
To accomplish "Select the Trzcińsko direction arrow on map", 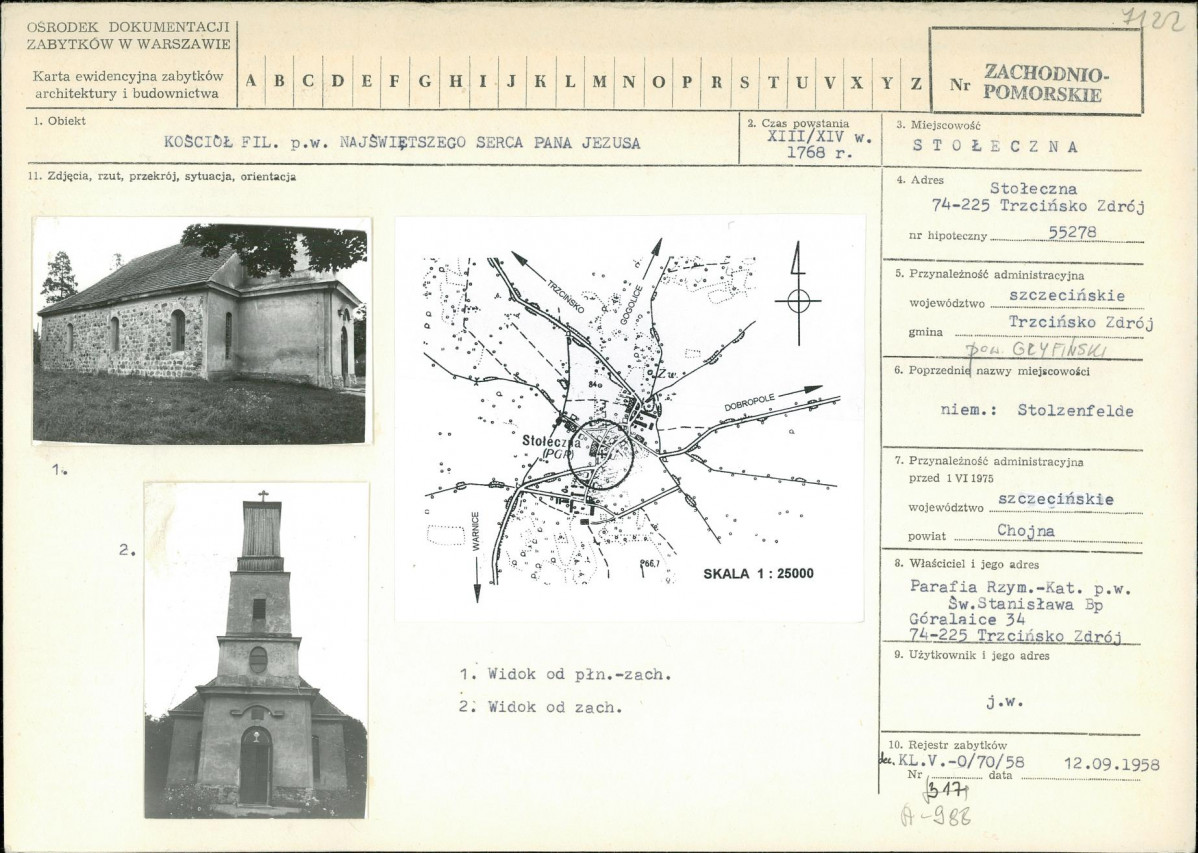I will (520, 261).
